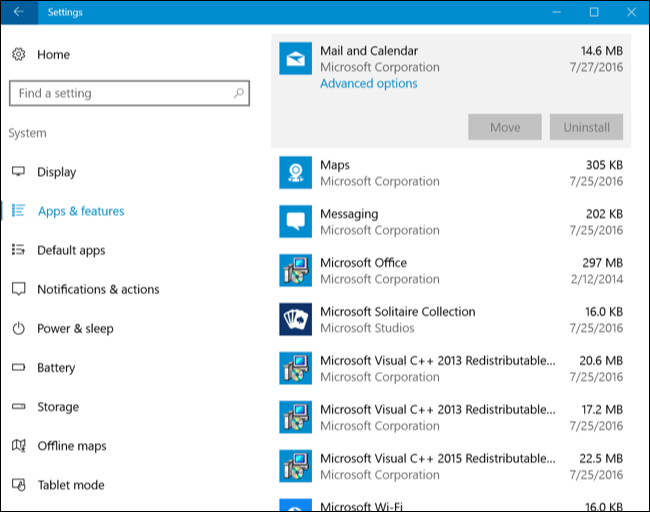This screenshot has height=512, width=650.
Task: Click the back arrow in title bar
Action: click(18, 12)
